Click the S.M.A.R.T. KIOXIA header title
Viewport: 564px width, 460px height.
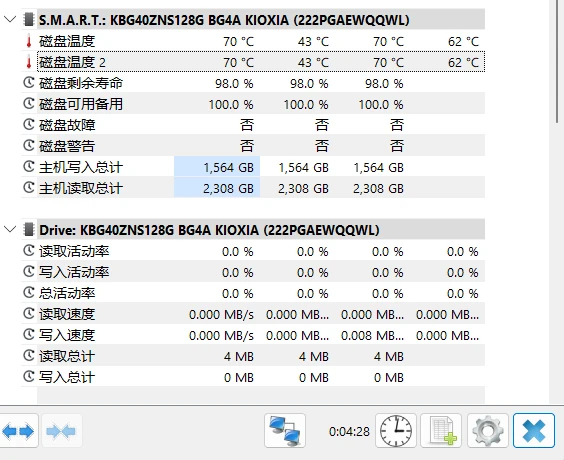click(x=224, y=20)
